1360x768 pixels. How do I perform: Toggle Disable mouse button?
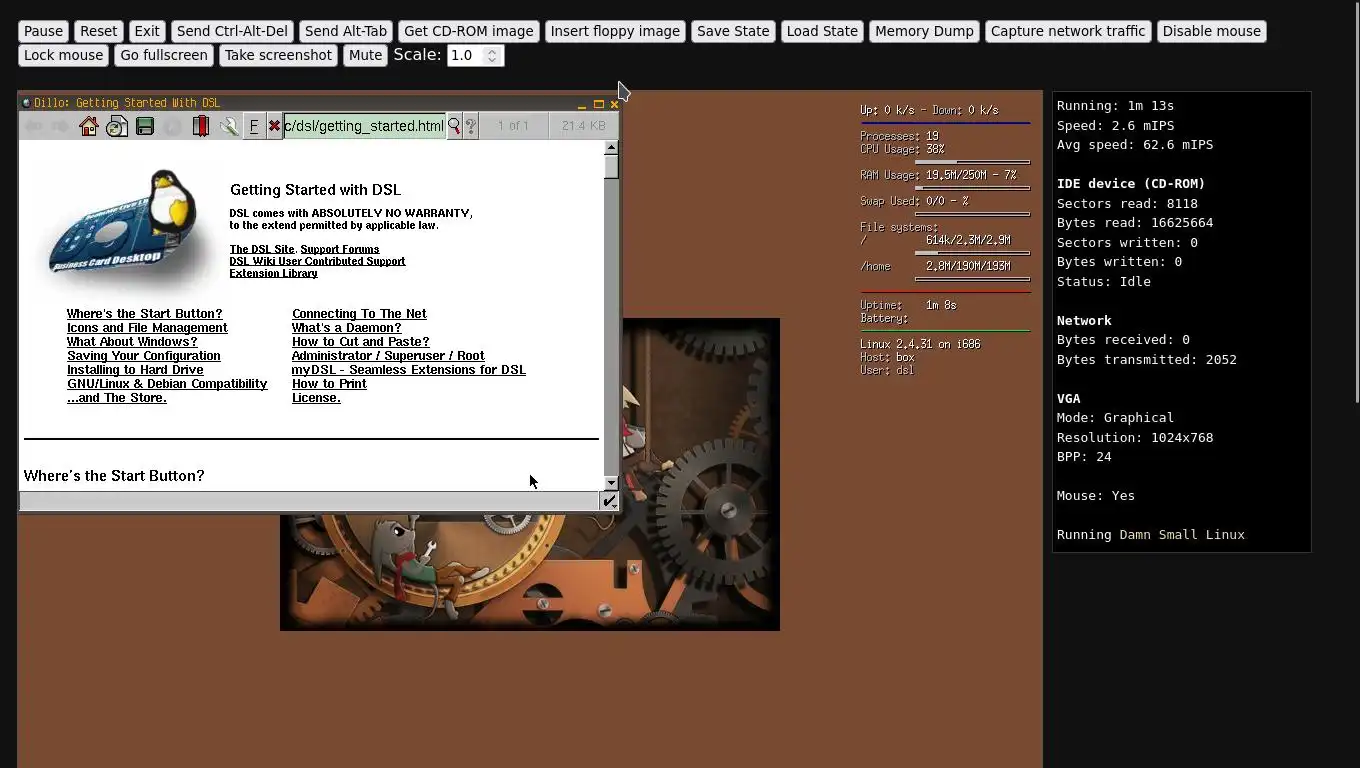[1212, 31]
